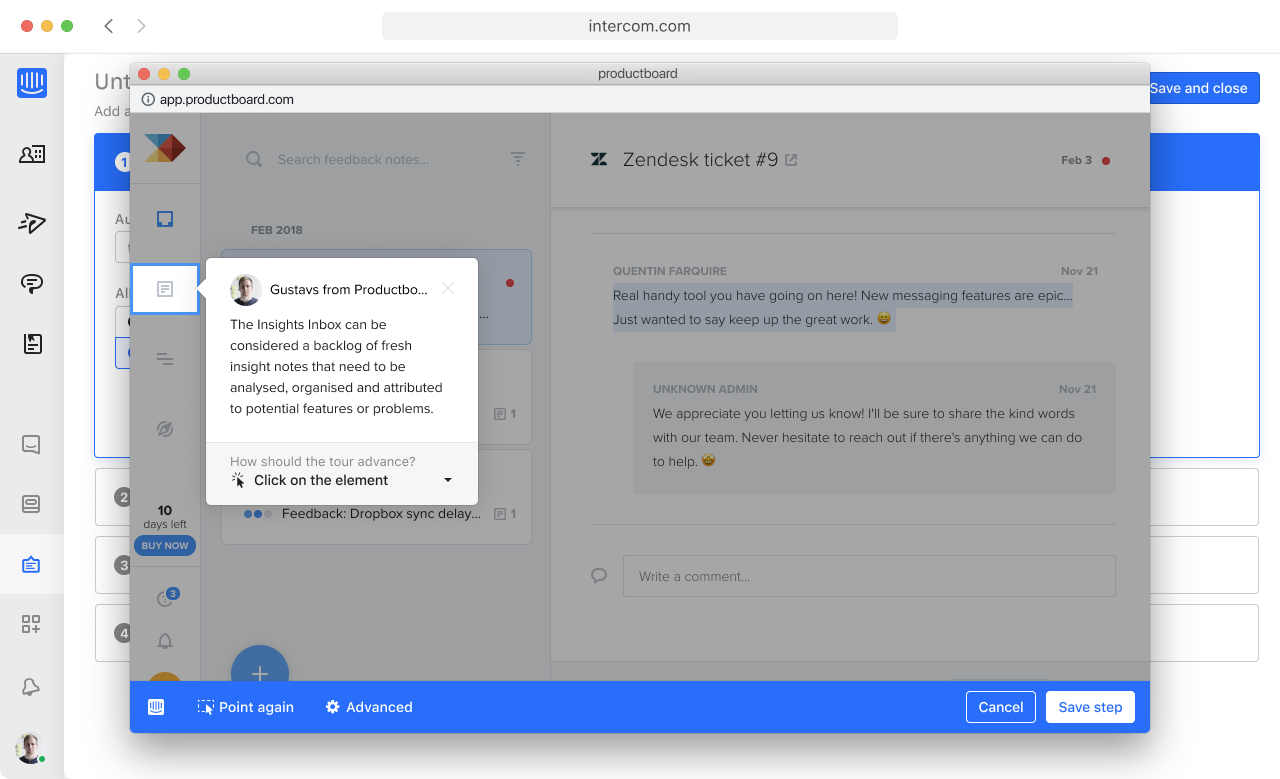Open the Intercom contacts/people icon
This screenshot has height=779, width=1280.
click(x=32, y=154)
